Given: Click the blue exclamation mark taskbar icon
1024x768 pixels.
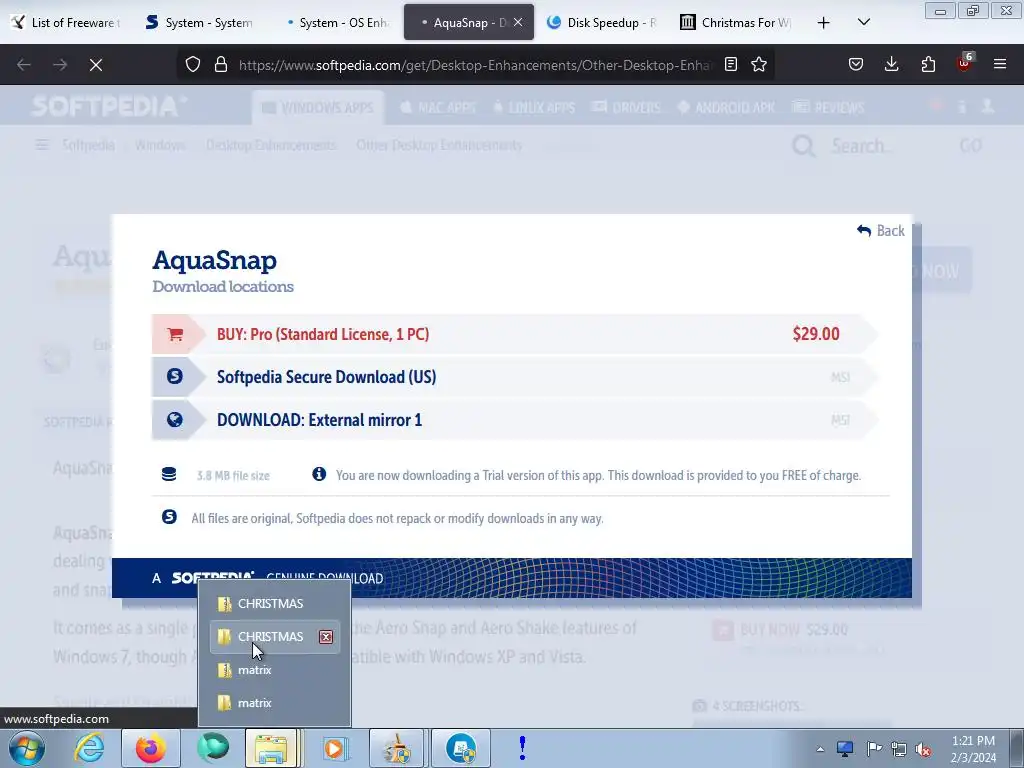Looking at the screenshot, I should pyautogui.click(x=522, y=748).
